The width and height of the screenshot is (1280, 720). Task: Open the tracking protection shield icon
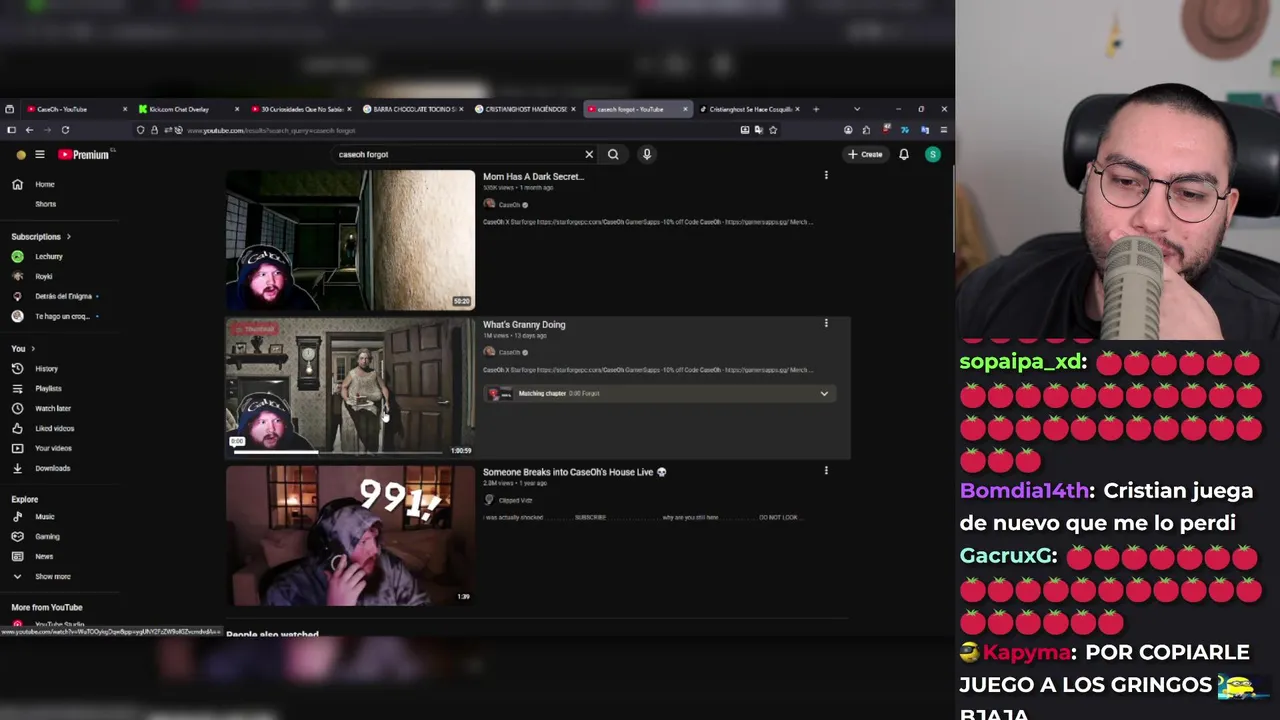coord(140,130)
